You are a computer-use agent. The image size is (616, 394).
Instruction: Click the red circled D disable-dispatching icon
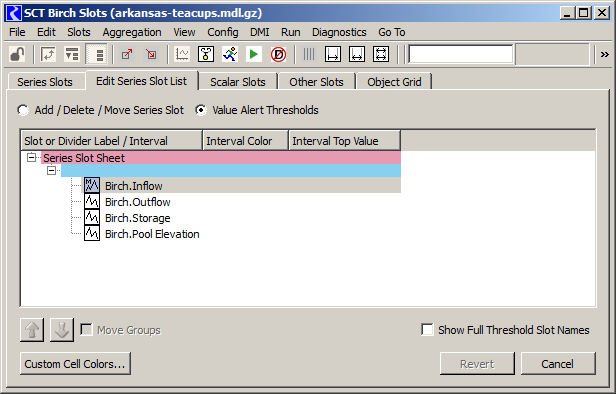278,54
